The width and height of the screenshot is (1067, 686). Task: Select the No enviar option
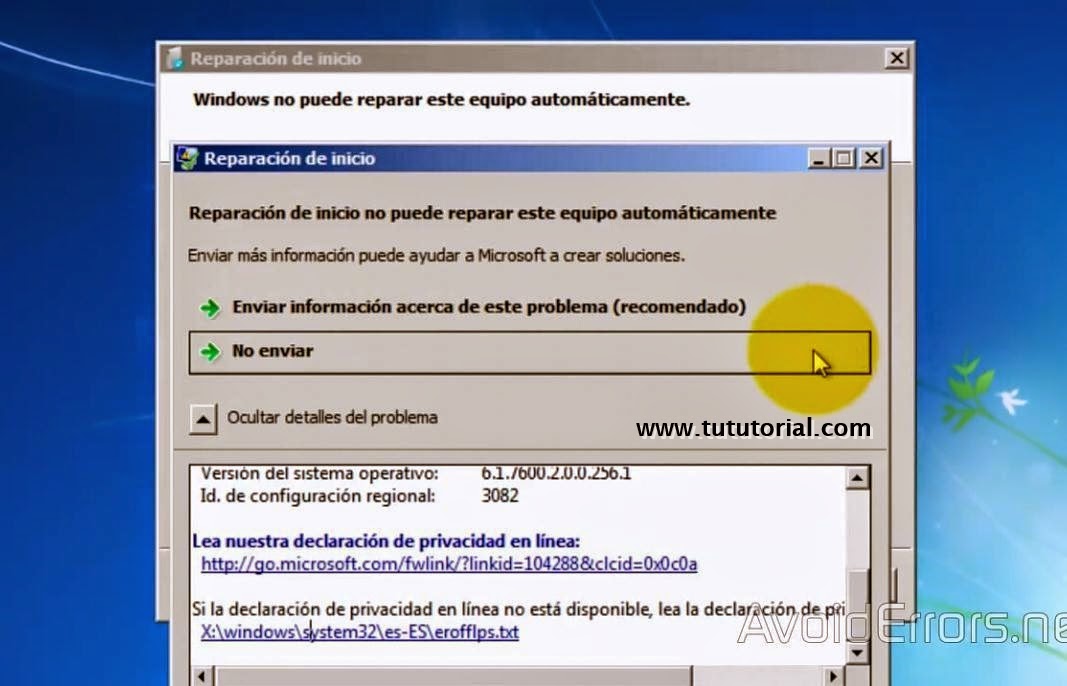click(529, 353)
